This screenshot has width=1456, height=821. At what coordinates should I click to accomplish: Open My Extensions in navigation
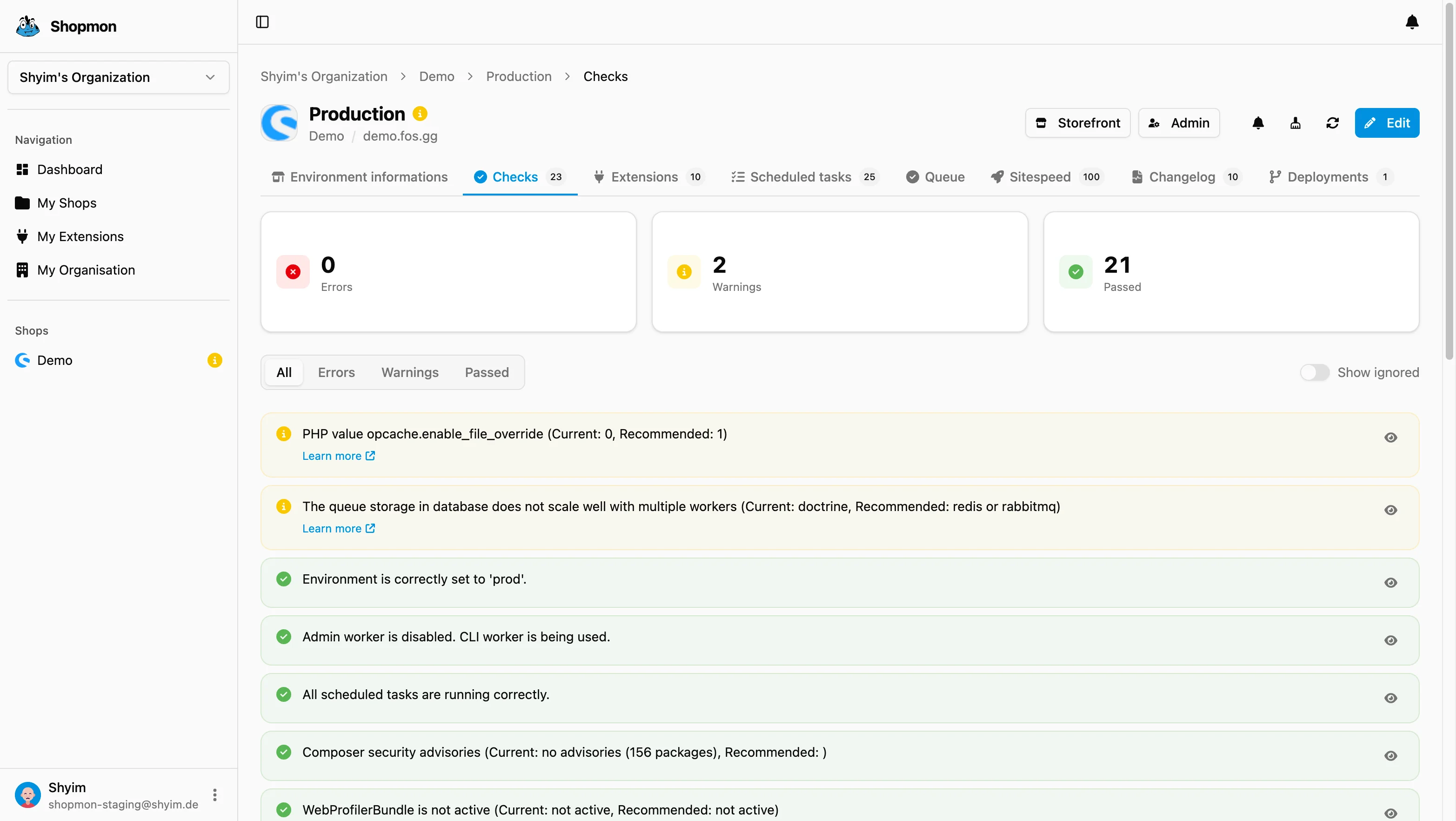tap(118, 236)
